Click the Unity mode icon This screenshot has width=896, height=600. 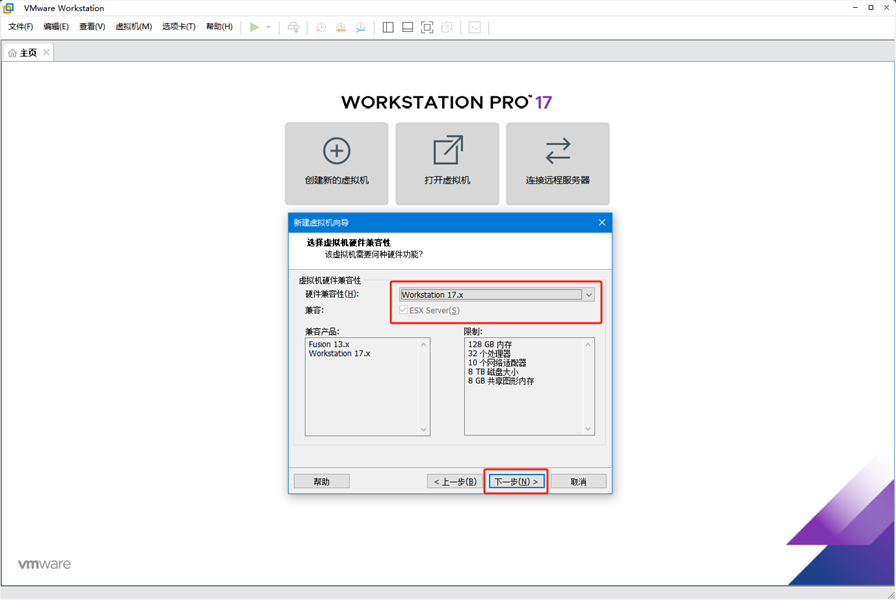point(447,27)
